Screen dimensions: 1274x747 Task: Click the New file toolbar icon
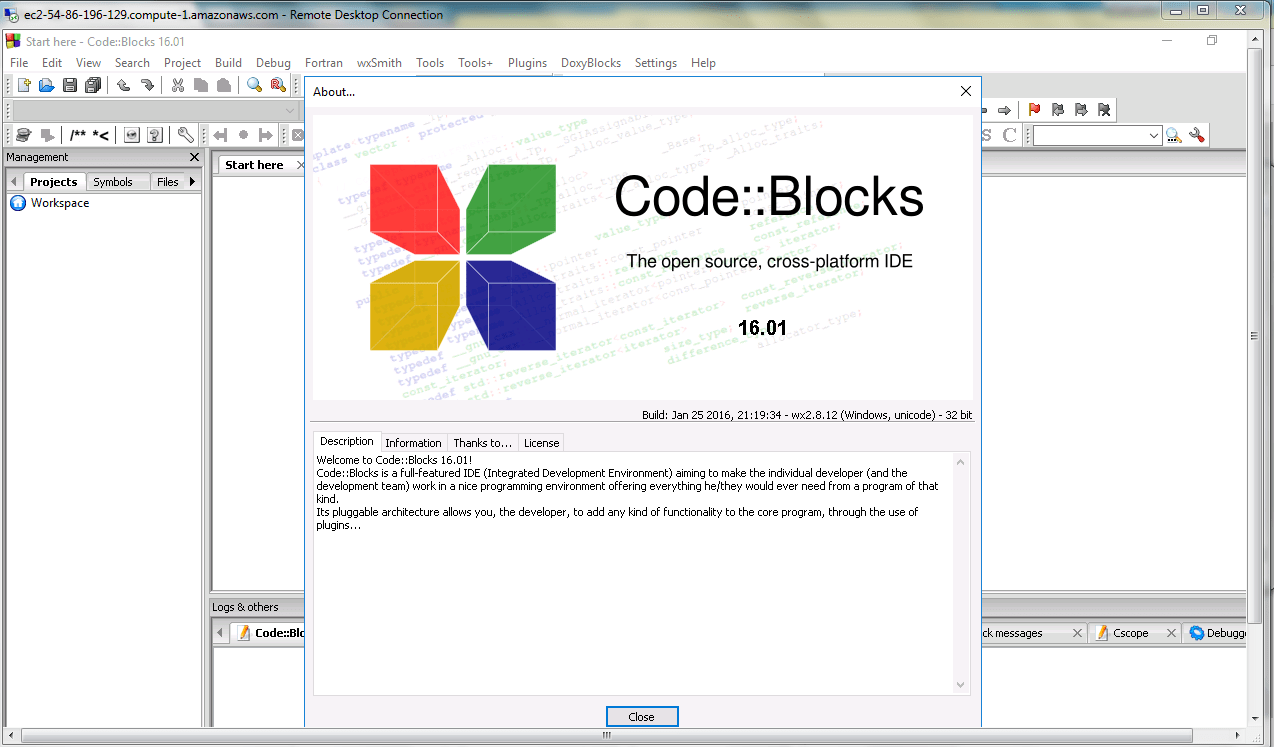click(x=24, y=85)
